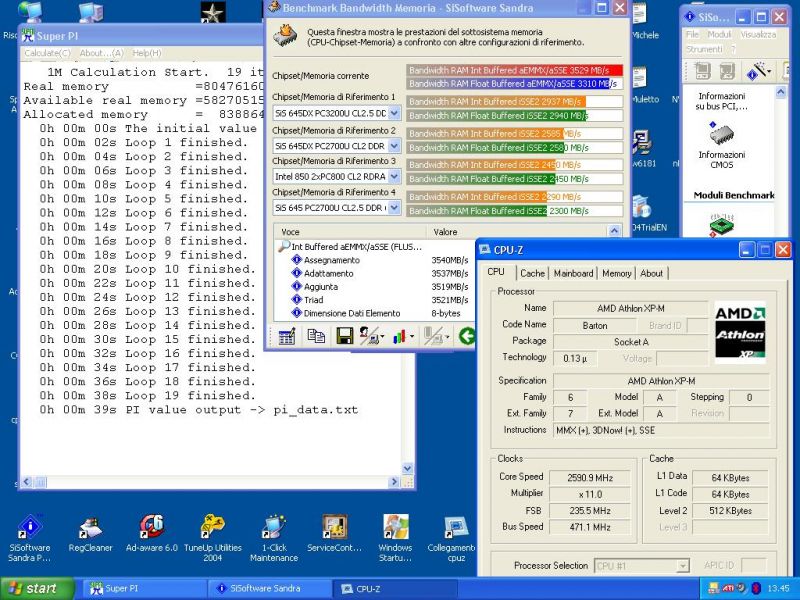Viewport: 800px width, 600px height.
Task: Click the Super PI vertical scrollbar down arrow
Action: [408, 468]
